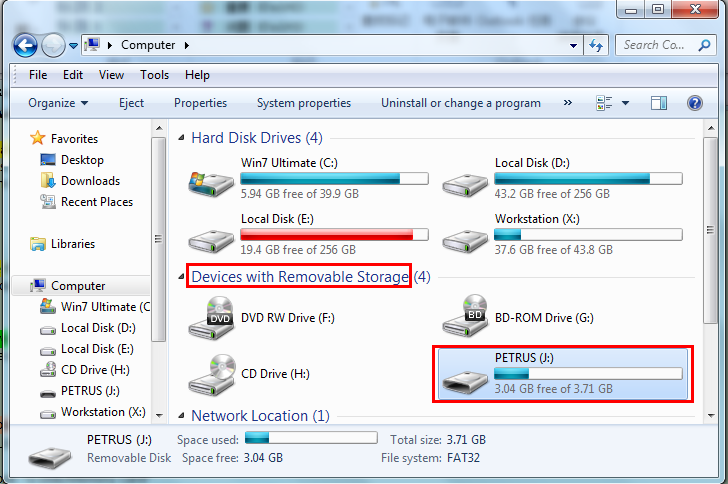This screenshot has height=484, width=728.
Task: Open the File menu
Action: [38, 75]
